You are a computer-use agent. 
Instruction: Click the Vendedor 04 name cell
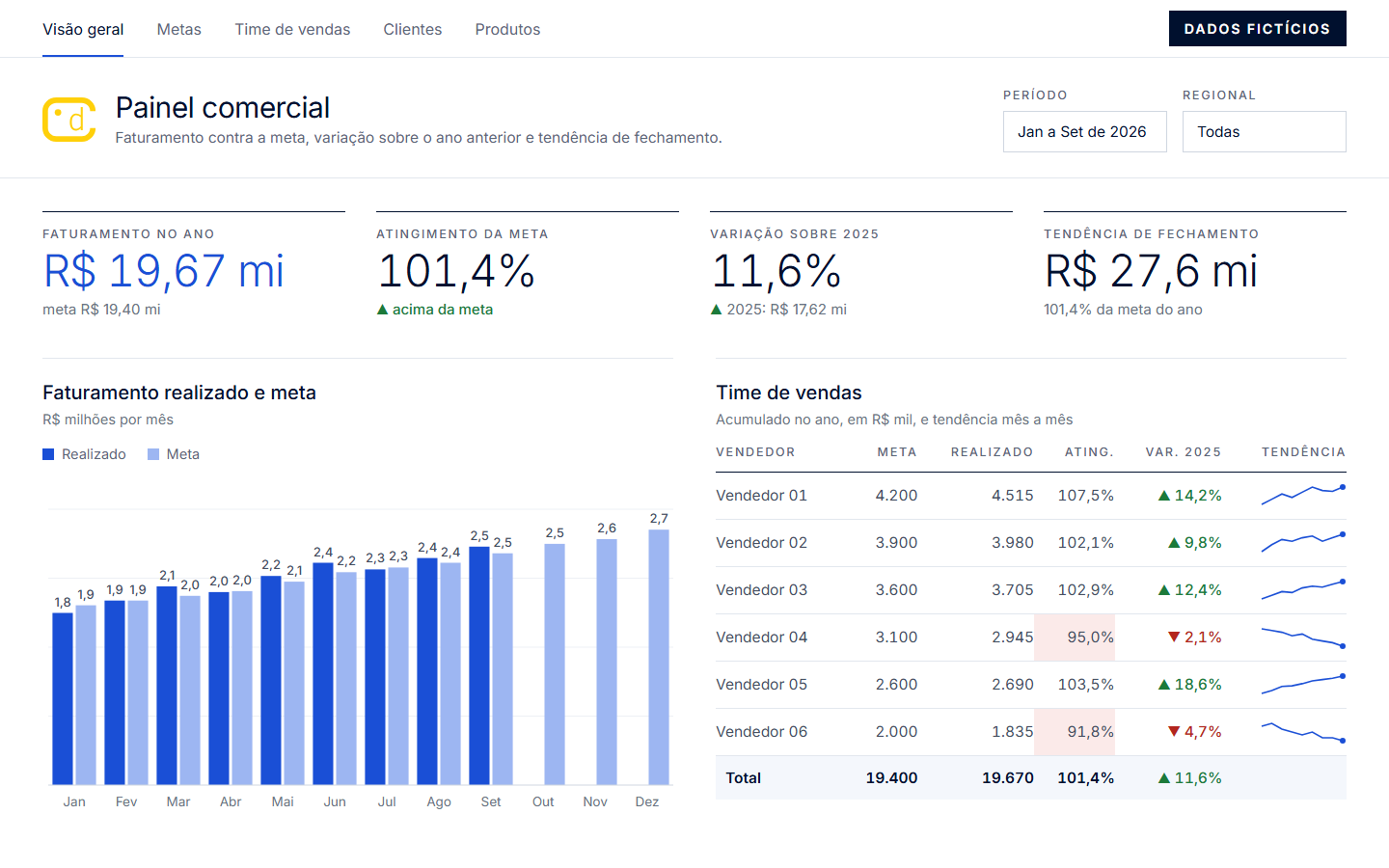(761, 637)
